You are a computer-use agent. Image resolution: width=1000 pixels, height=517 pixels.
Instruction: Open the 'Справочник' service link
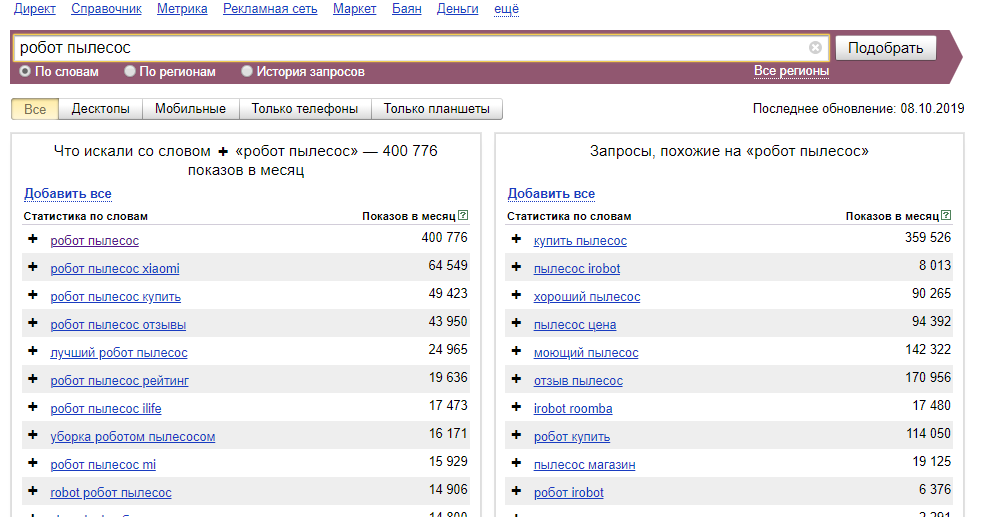(x=107, y=9)
